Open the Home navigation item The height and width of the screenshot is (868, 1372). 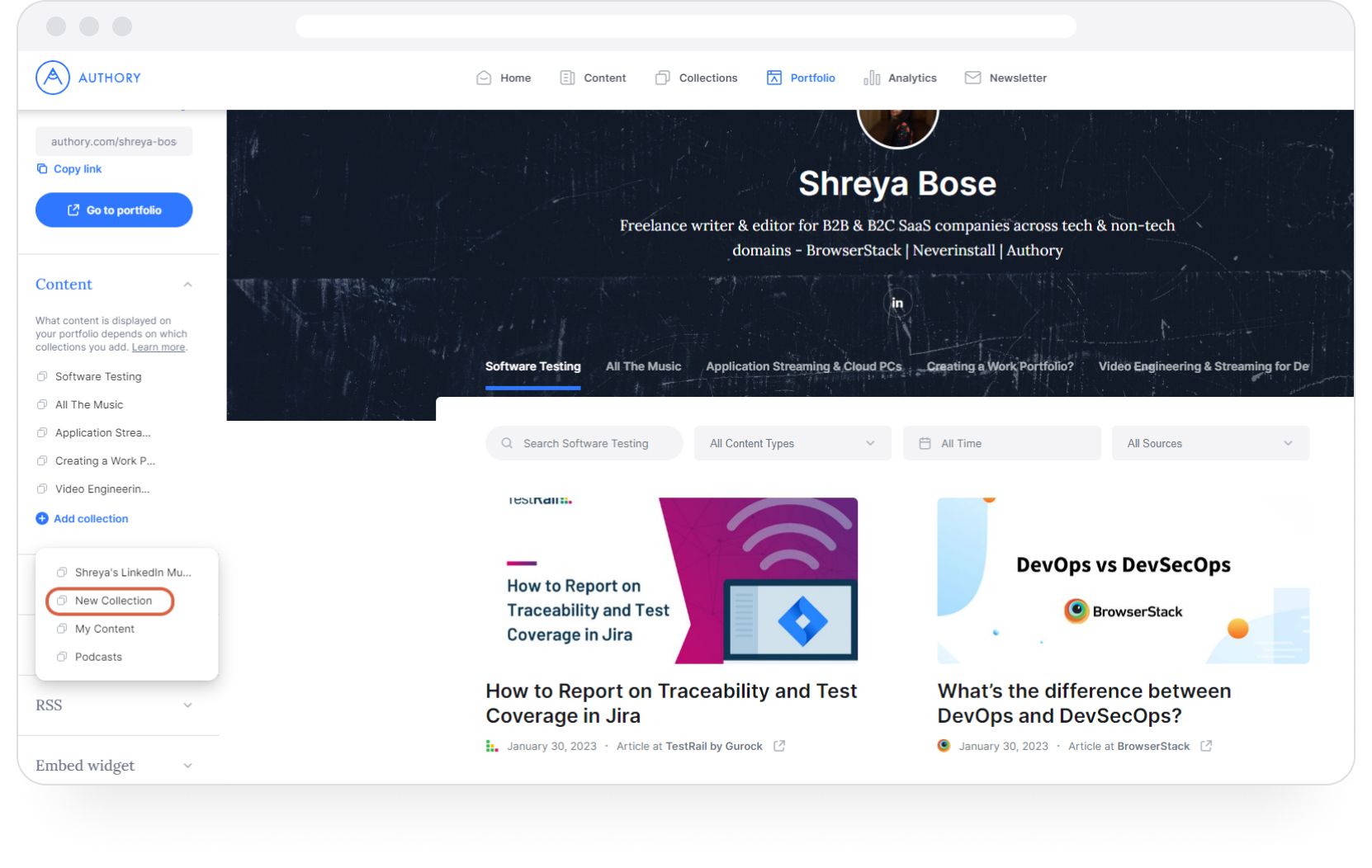[x=504, y=78]
